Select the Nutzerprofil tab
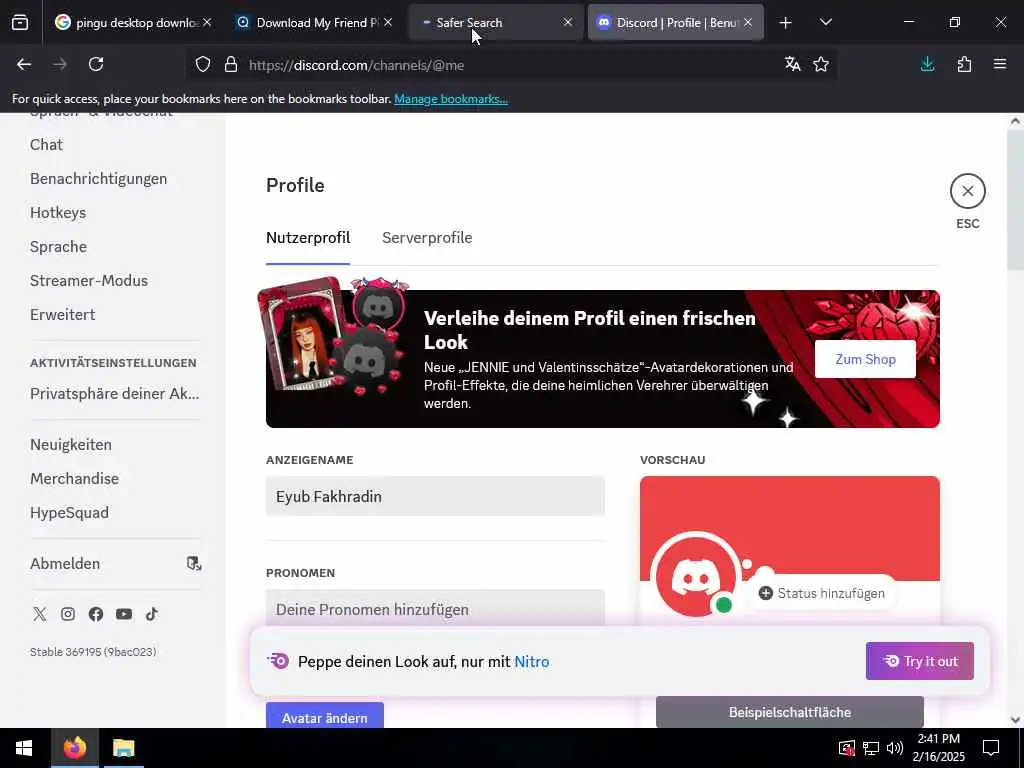 (x=308, y=238)
